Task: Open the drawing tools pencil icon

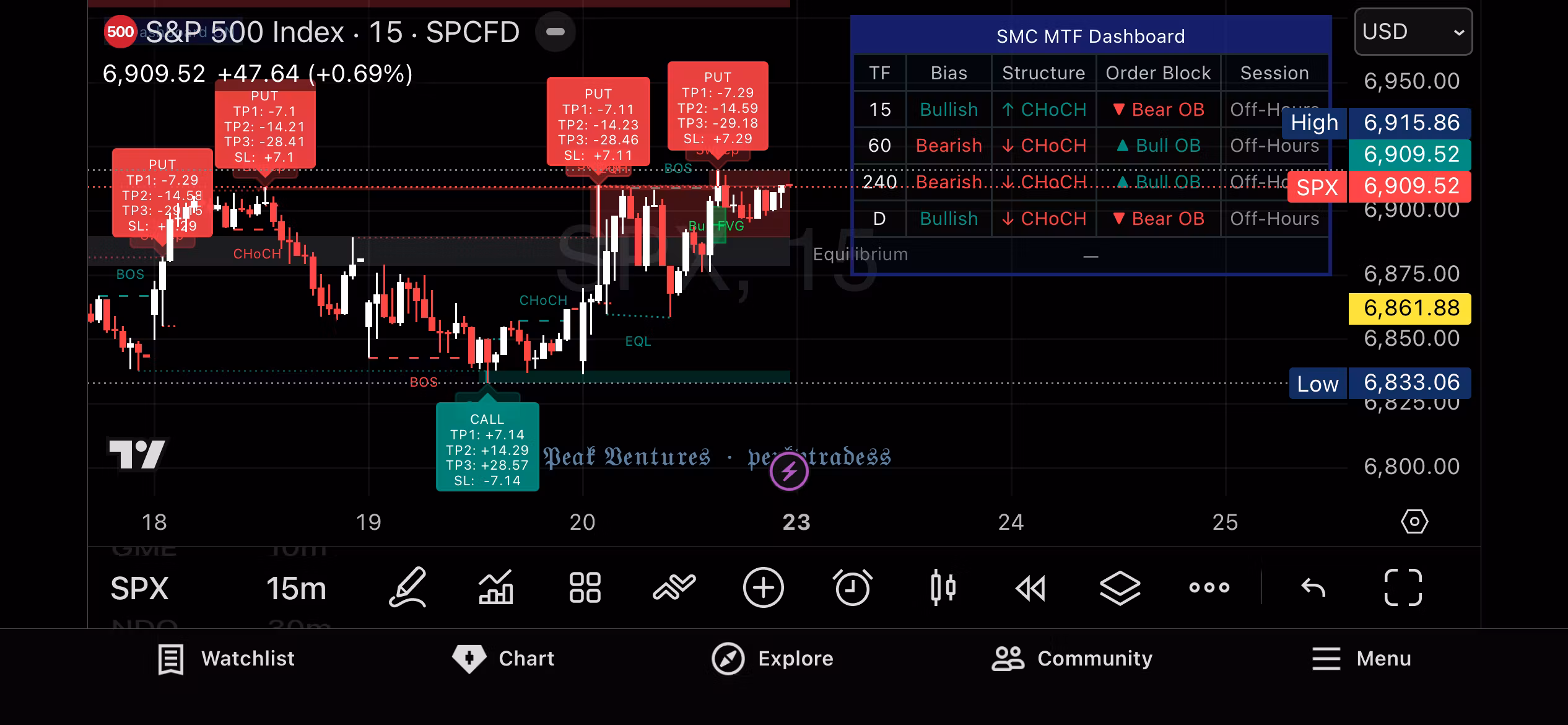Action: pos(407,587)
